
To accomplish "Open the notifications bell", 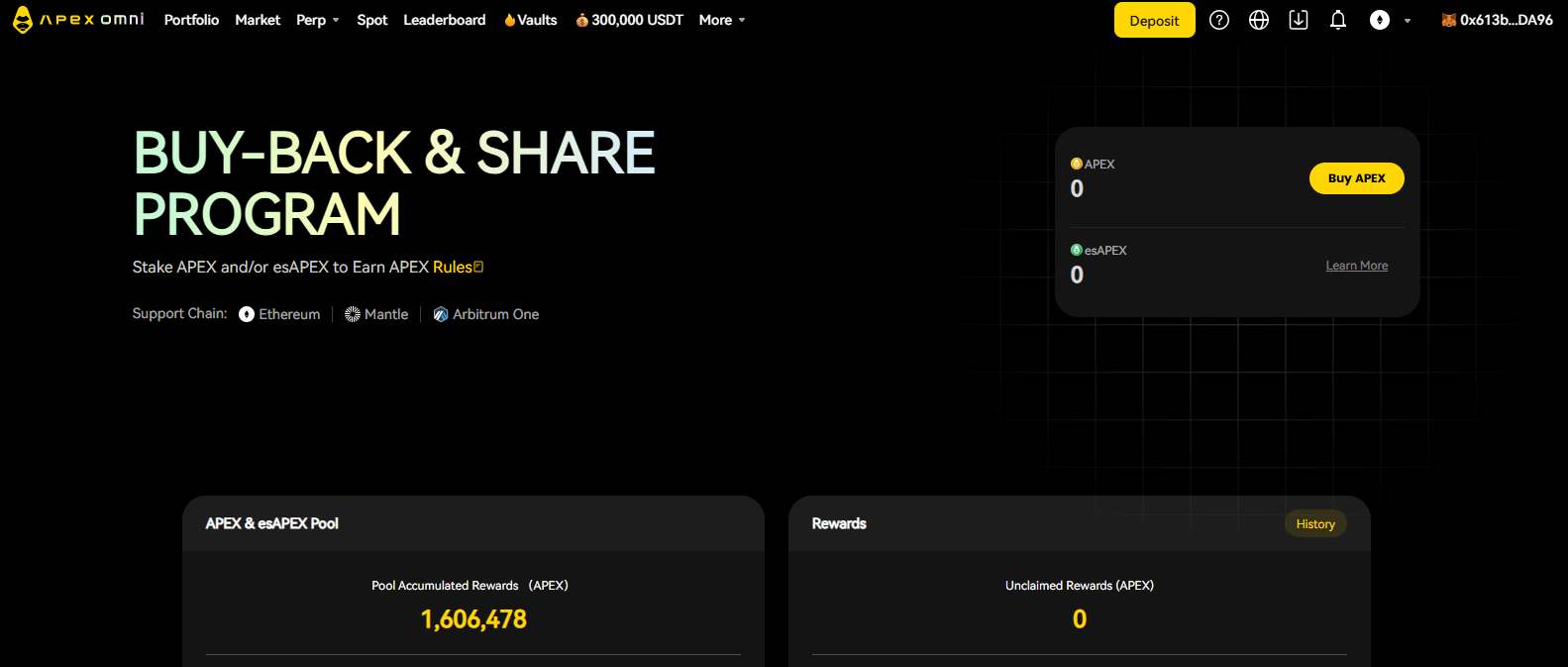I will point(1338,20).
